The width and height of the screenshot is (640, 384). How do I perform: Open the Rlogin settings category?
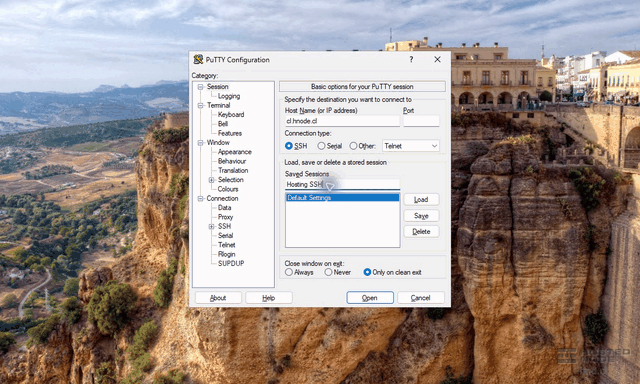[x=227, y=254]
